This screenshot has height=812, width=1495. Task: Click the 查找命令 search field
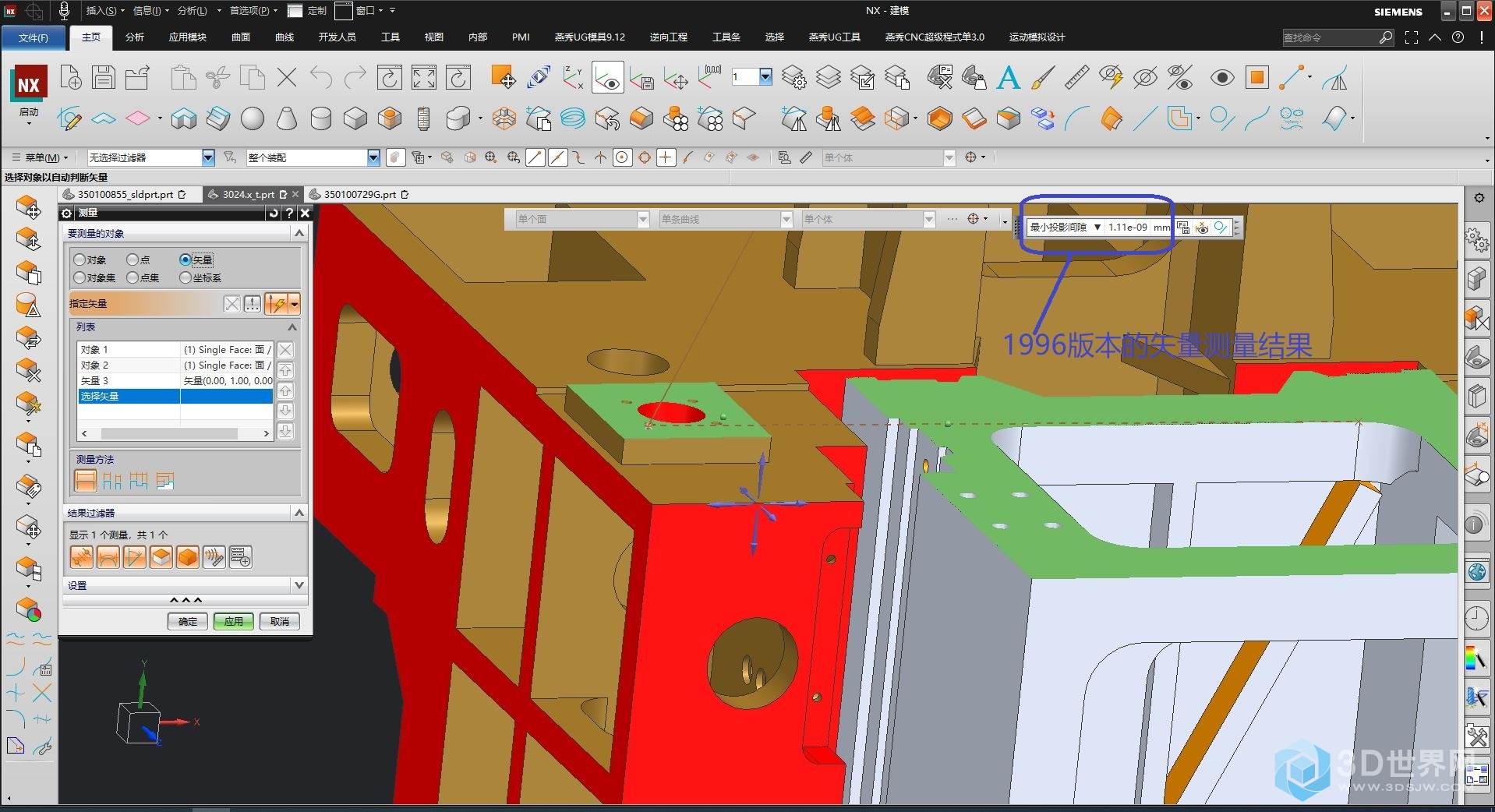1330,37
